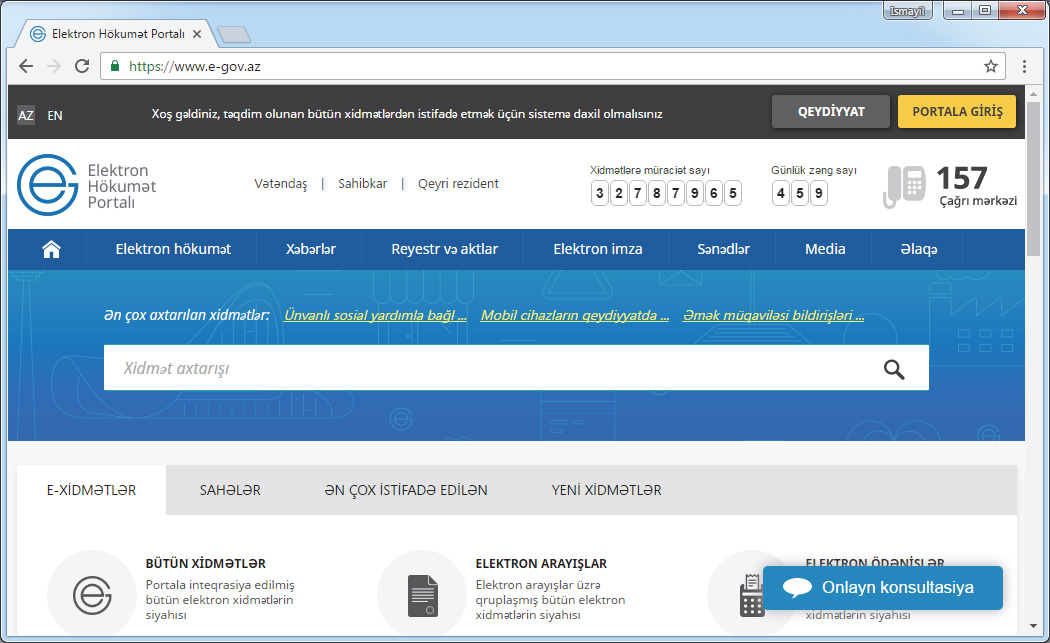Viewport: 1050px width, 643px height.
Task: Switch language to EN
Action: click(55, 115)
